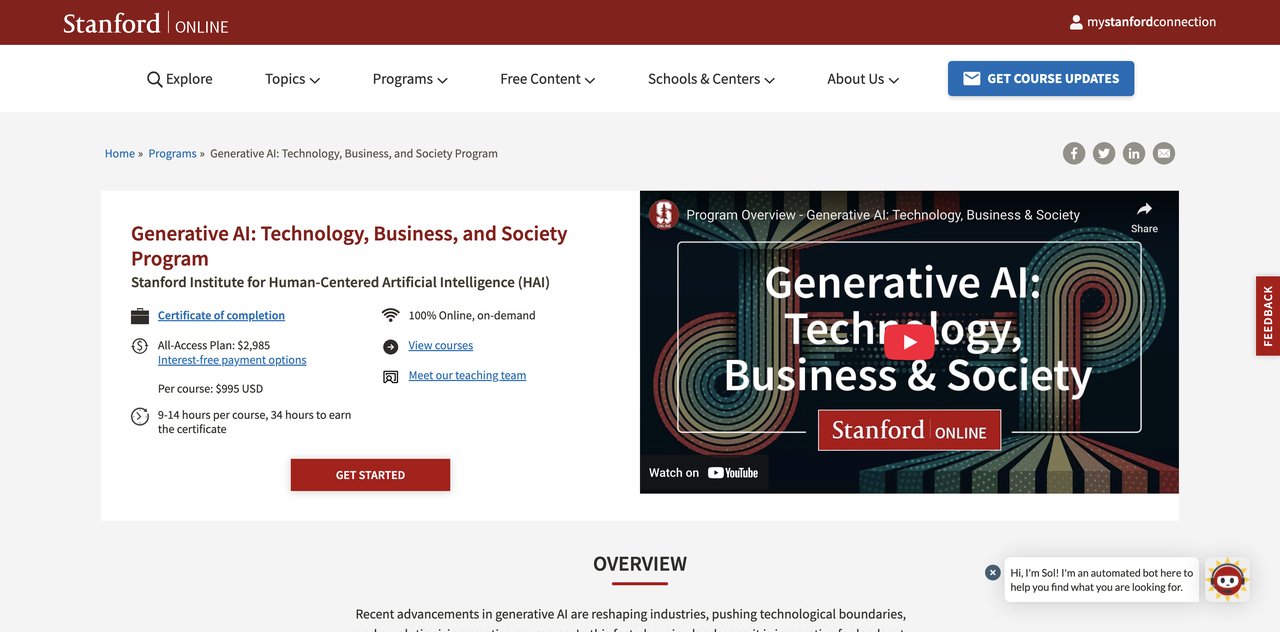Open the video title Program Overview
The height and width of the screenshot is (632, 1280).
883,215
